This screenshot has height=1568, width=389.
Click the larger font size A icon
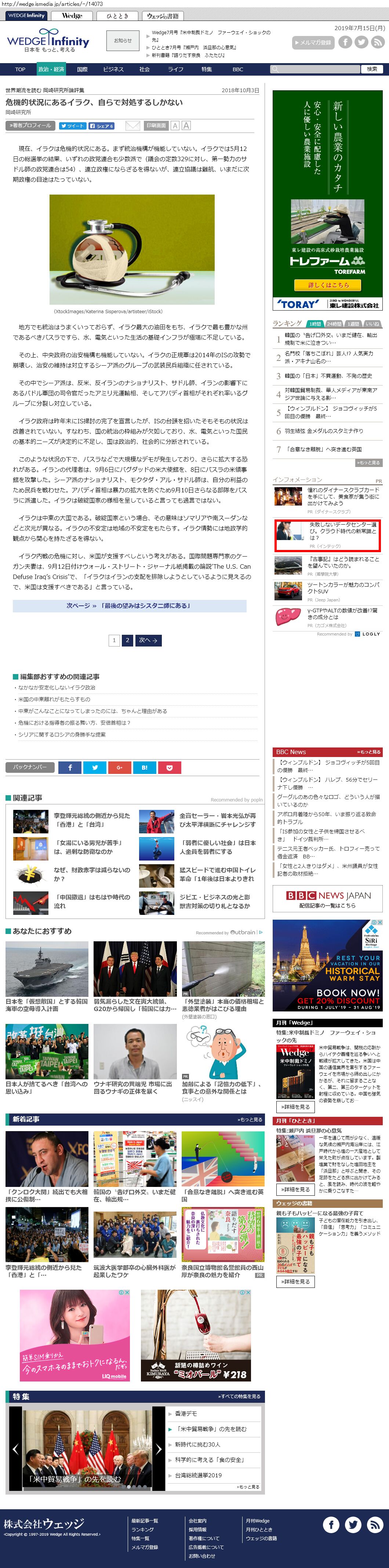tap(186, 126)
